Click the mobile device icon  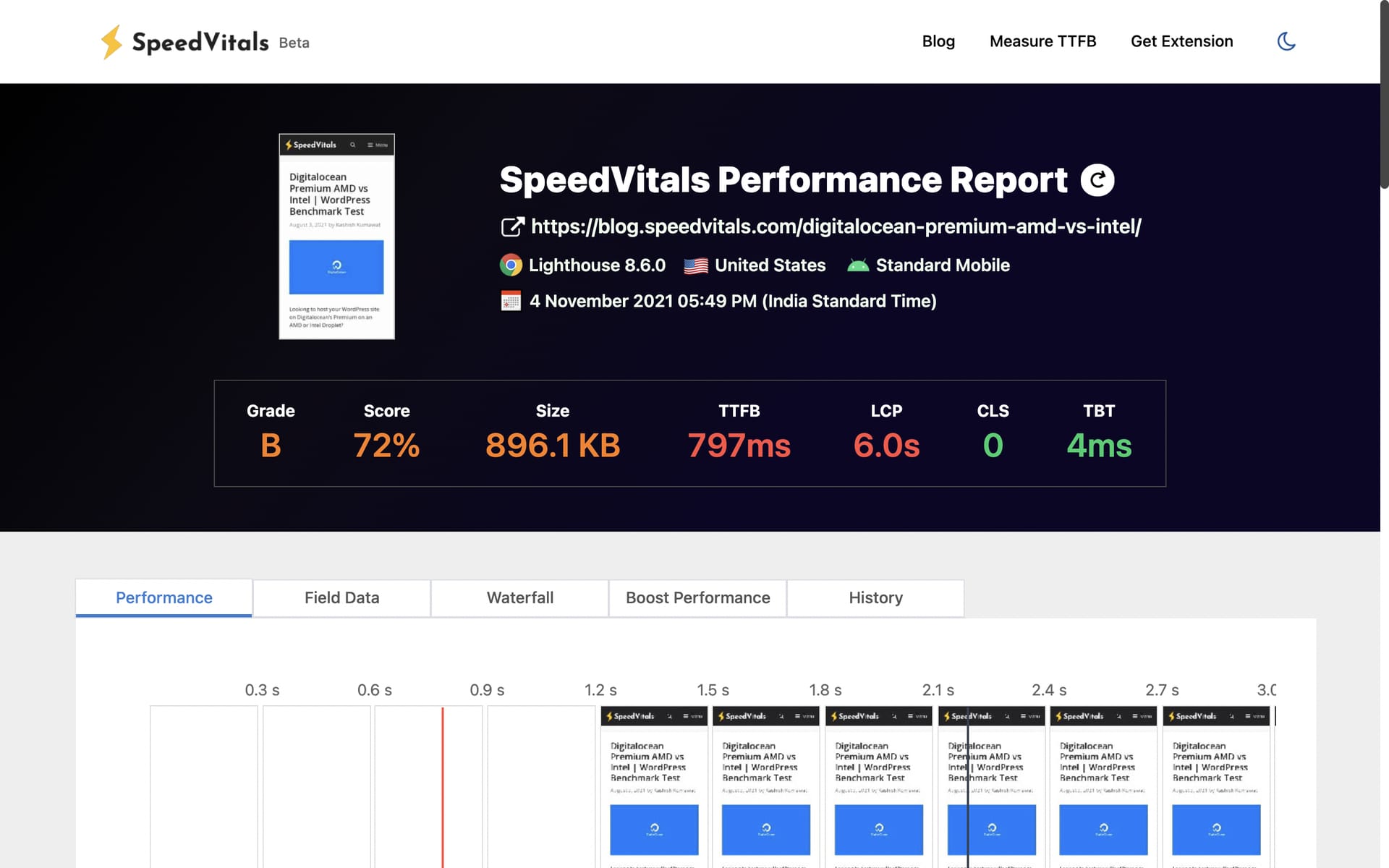(858, 263)
